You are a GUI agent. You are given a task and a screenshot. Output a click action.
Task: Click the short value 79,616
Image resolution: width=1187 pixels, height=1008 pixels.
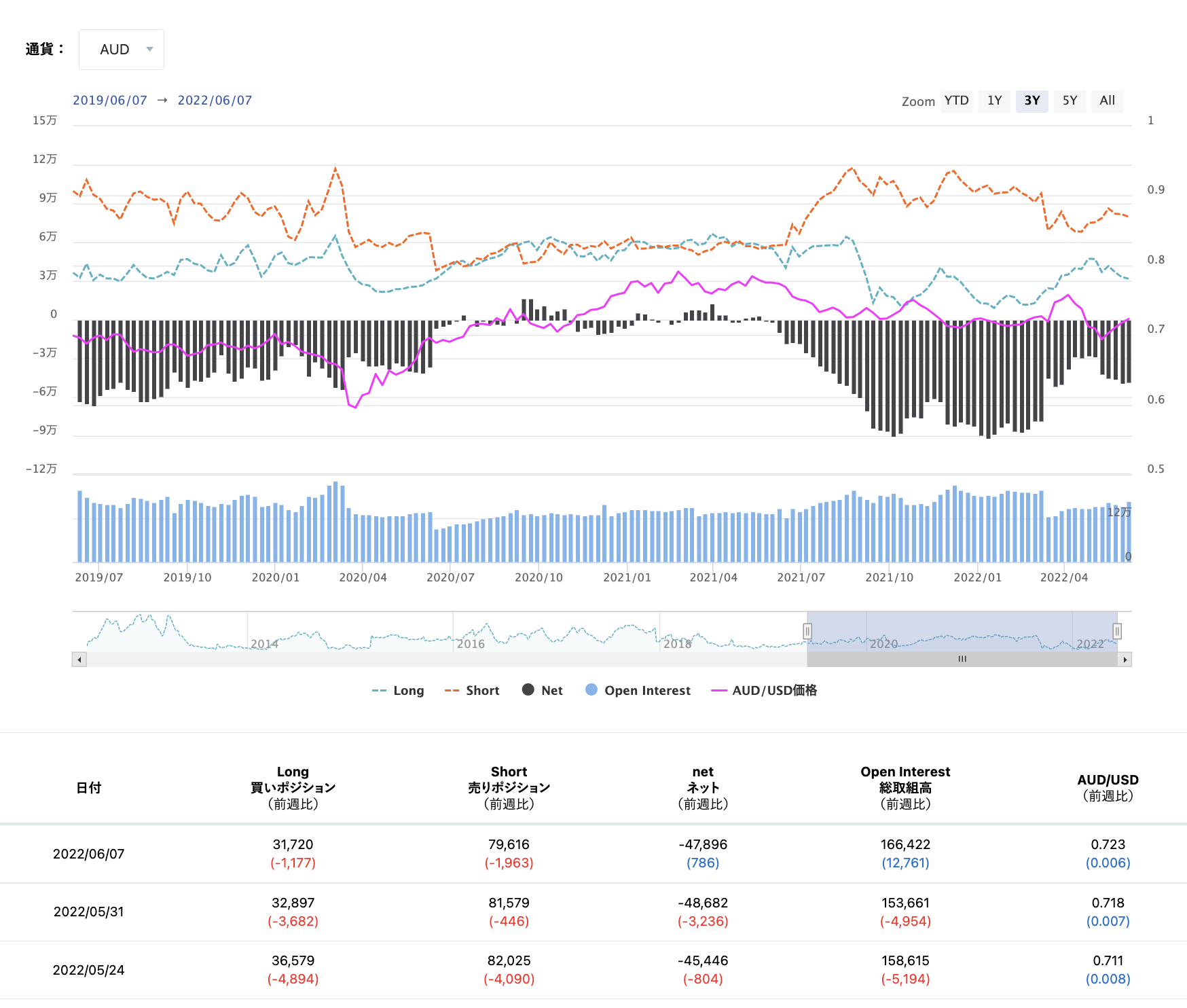point(509,845)
